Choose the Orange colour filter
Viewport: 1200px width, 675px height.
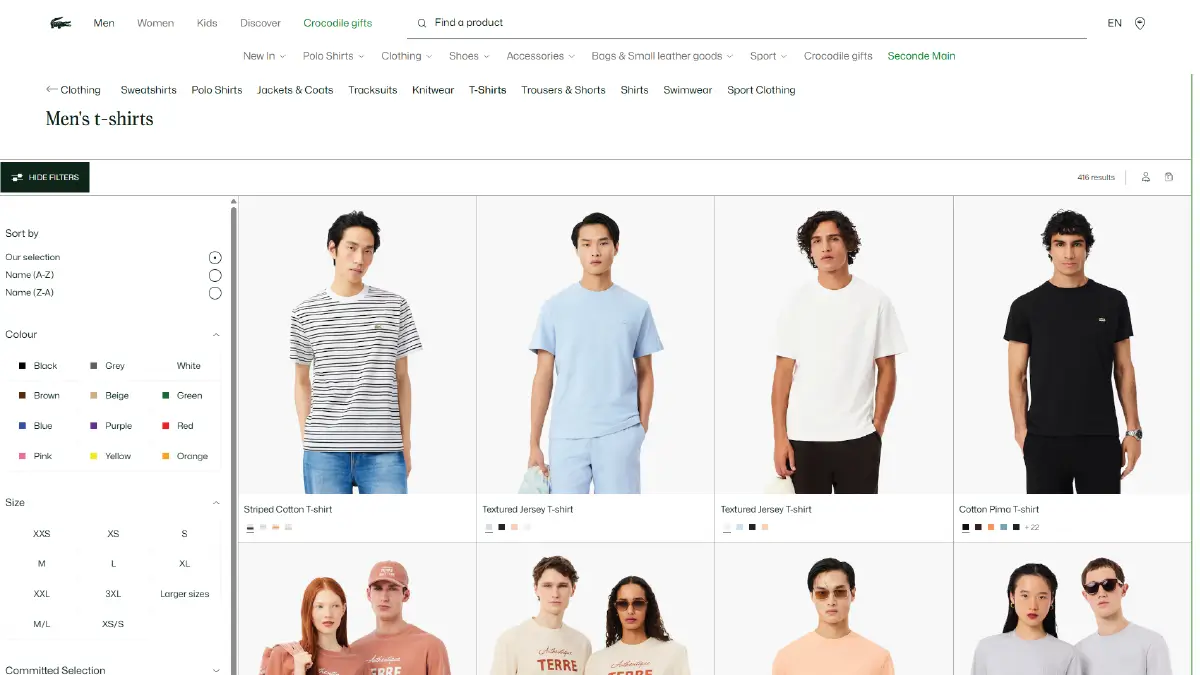click(185, 456)
